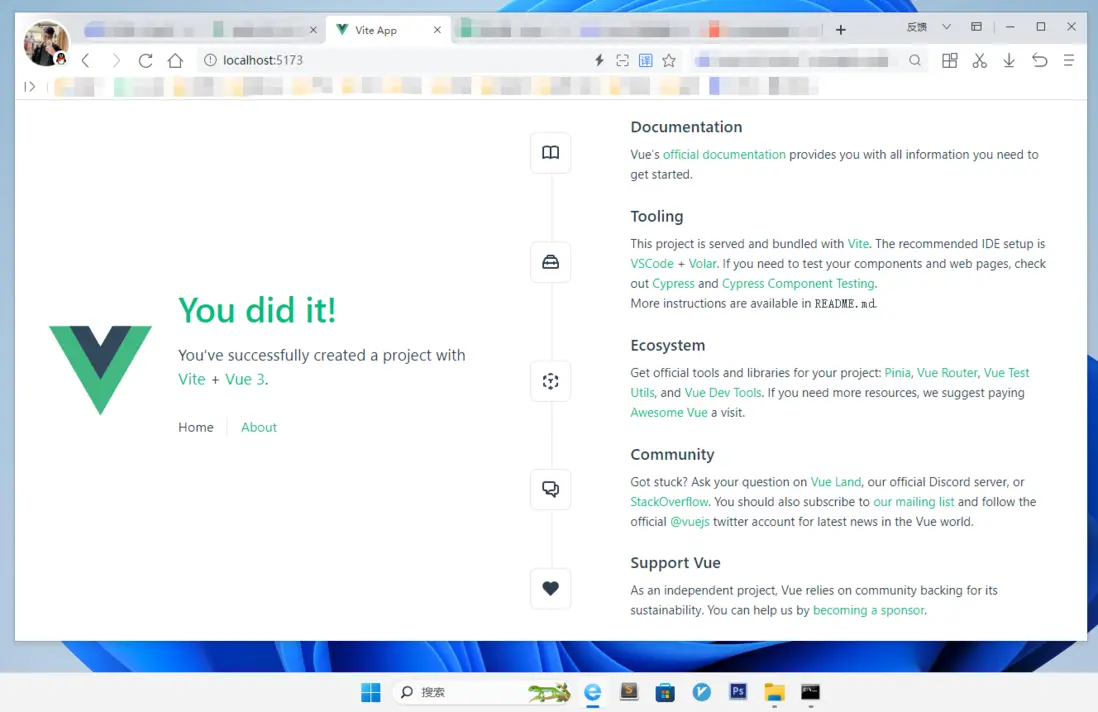The image size is (1098, 712).
Task: Open the Vue Land link
Action: pyautogui.click(x=835, y=482)
